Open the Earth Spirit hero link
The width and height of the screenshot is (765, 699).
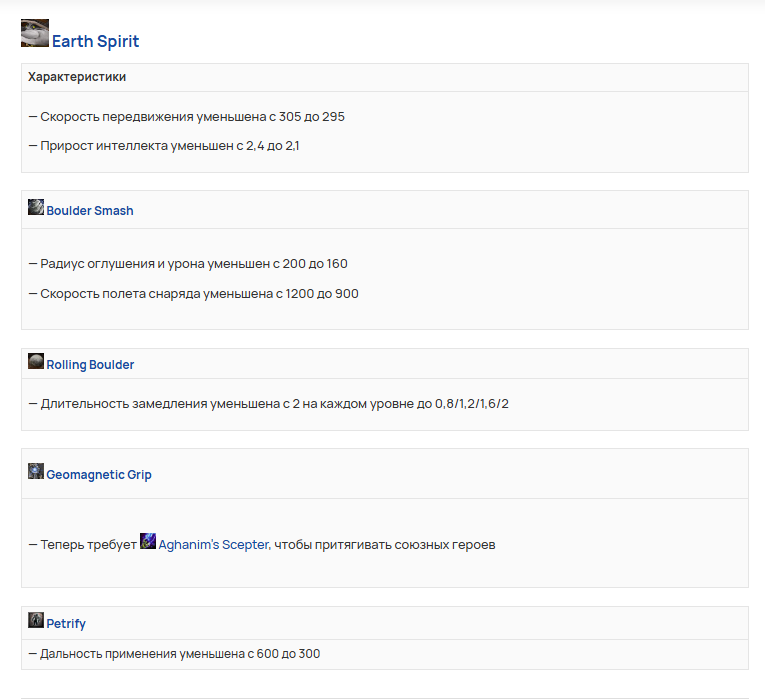coord(96,41)
